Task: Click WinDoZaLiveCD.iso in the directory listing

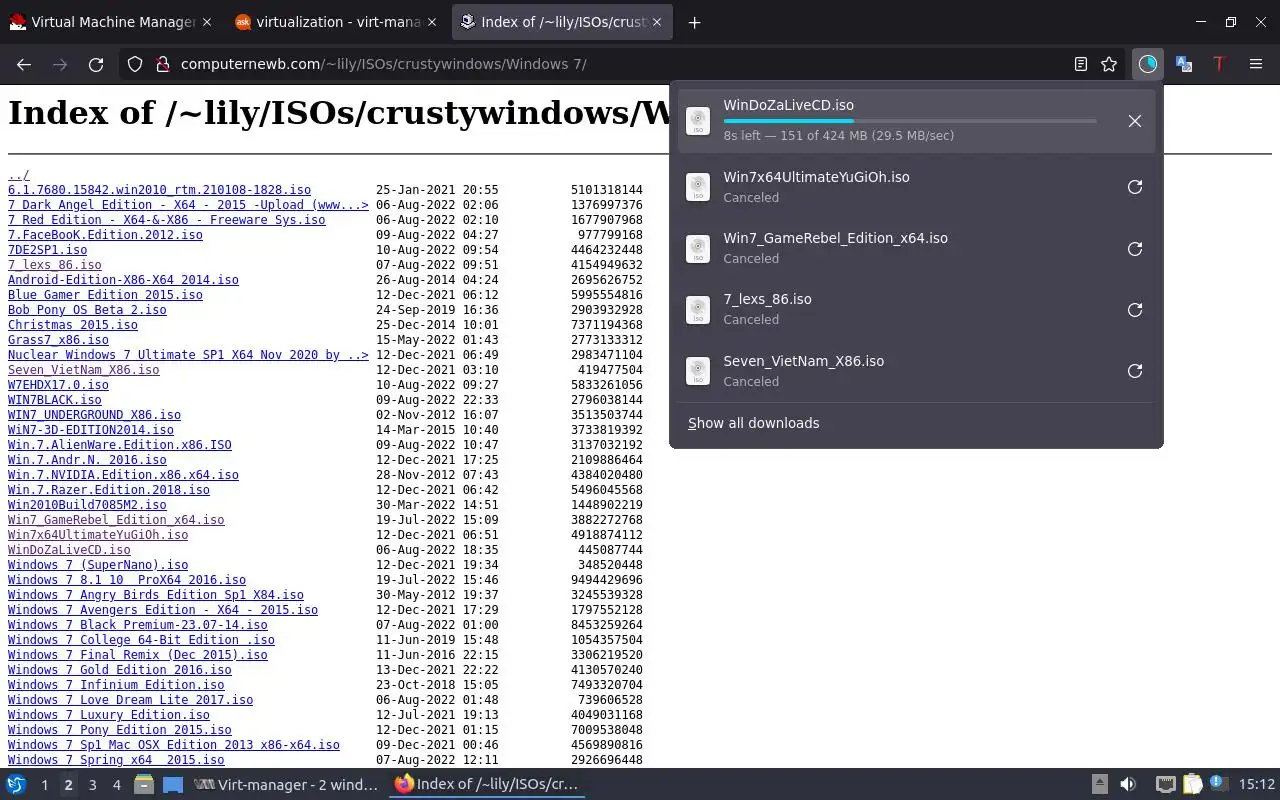Action: pos(69,550)
